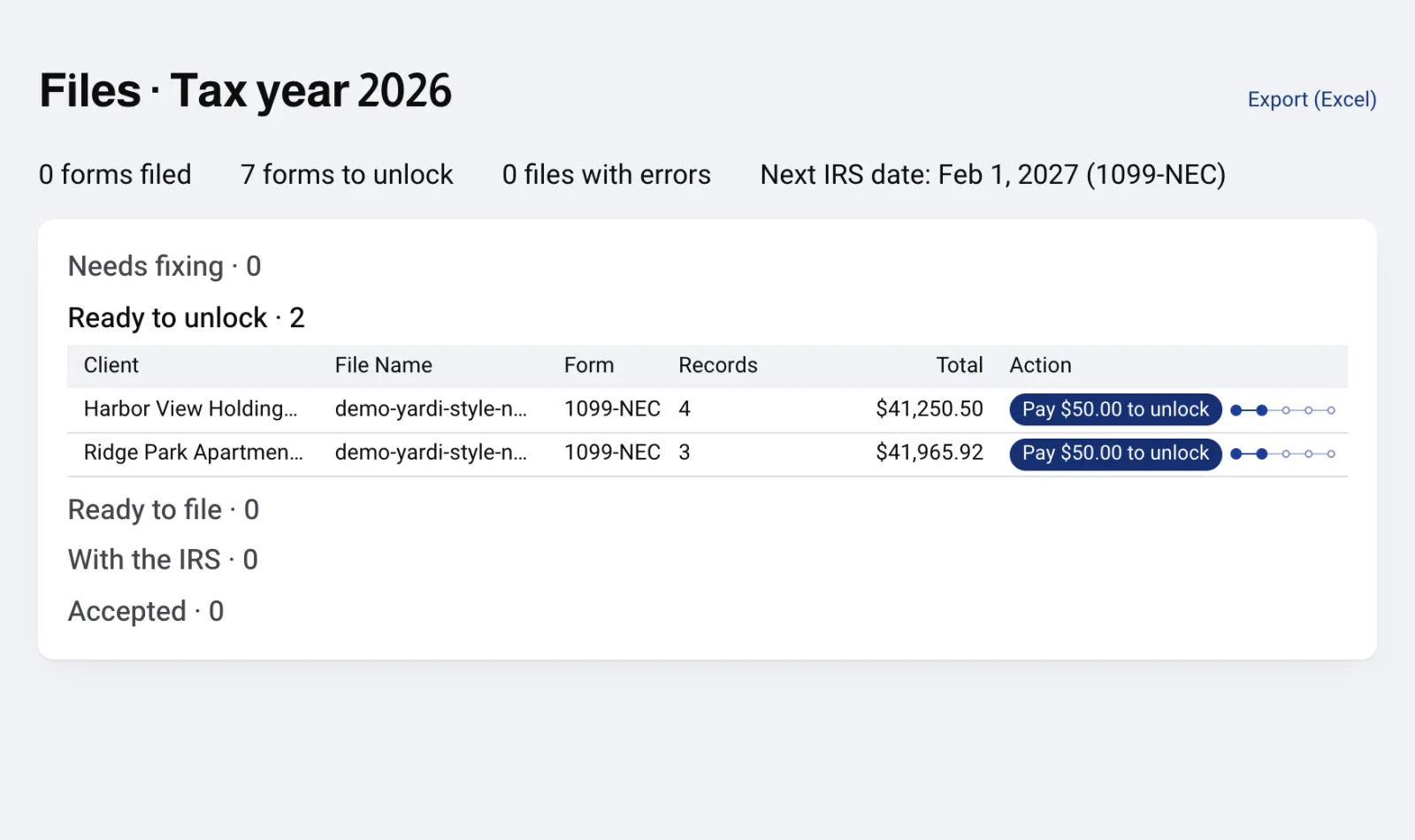Click the records count 3
Screen dimensions: 1415x840
coord(685,452)
